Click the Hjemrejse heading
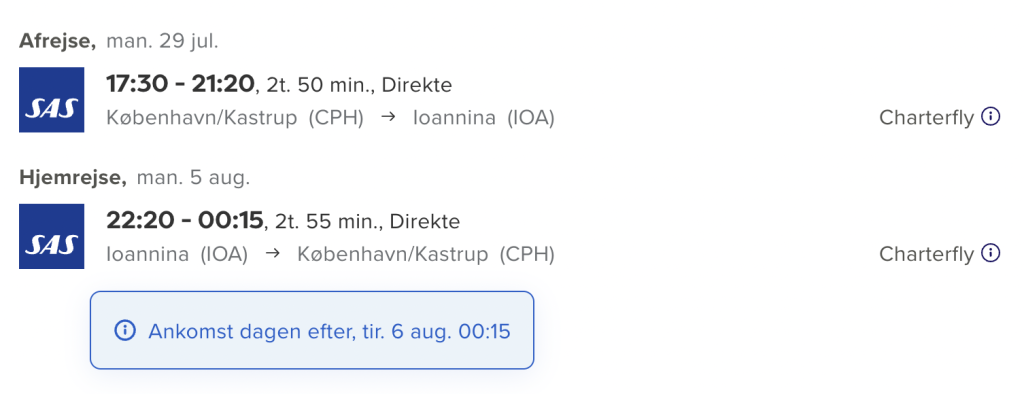The height and width of the screenshot is (394, 1024). tap(73, 178)
